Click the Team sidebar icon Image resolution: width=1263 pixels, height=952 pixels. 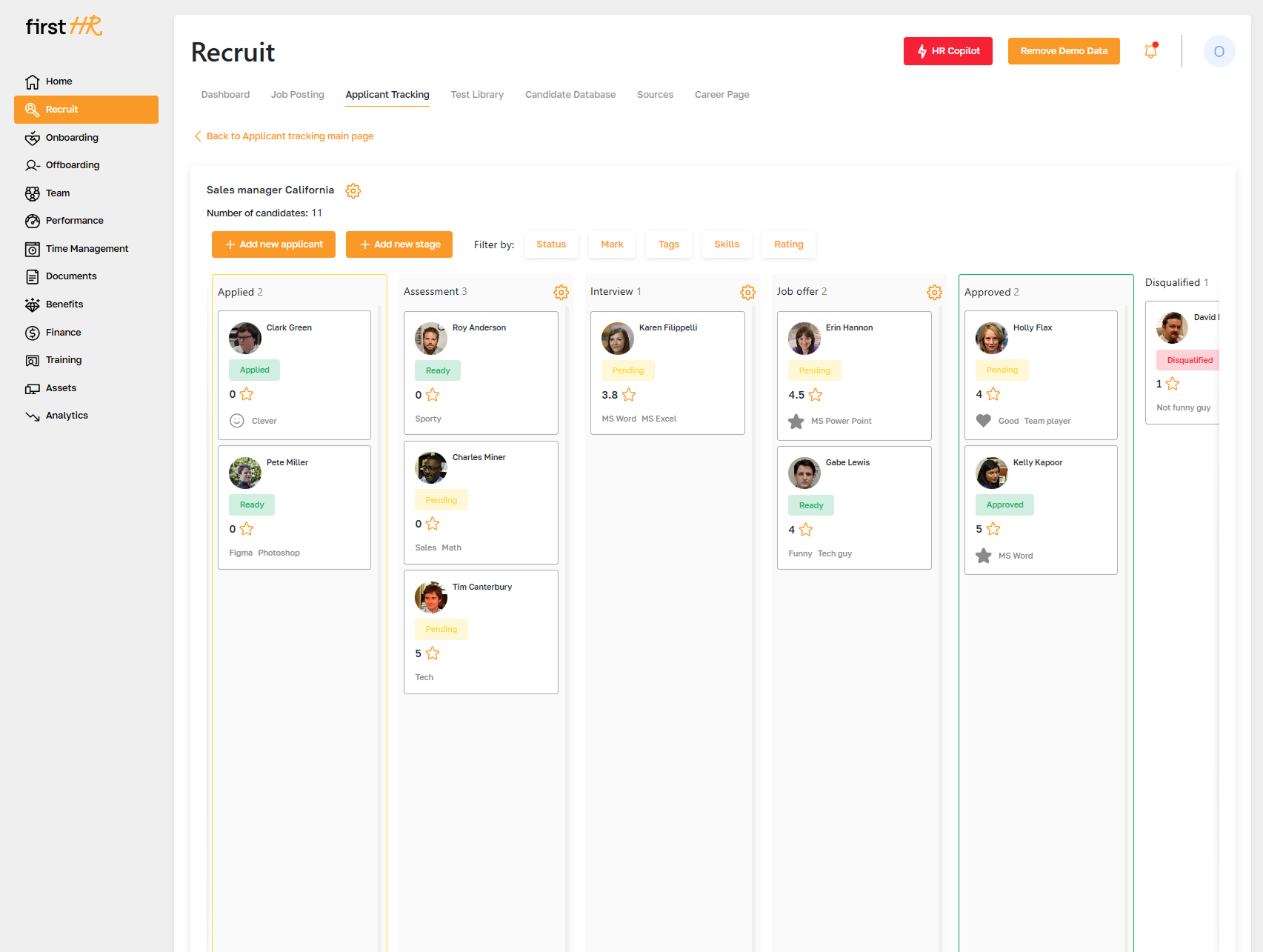[33, 193]
